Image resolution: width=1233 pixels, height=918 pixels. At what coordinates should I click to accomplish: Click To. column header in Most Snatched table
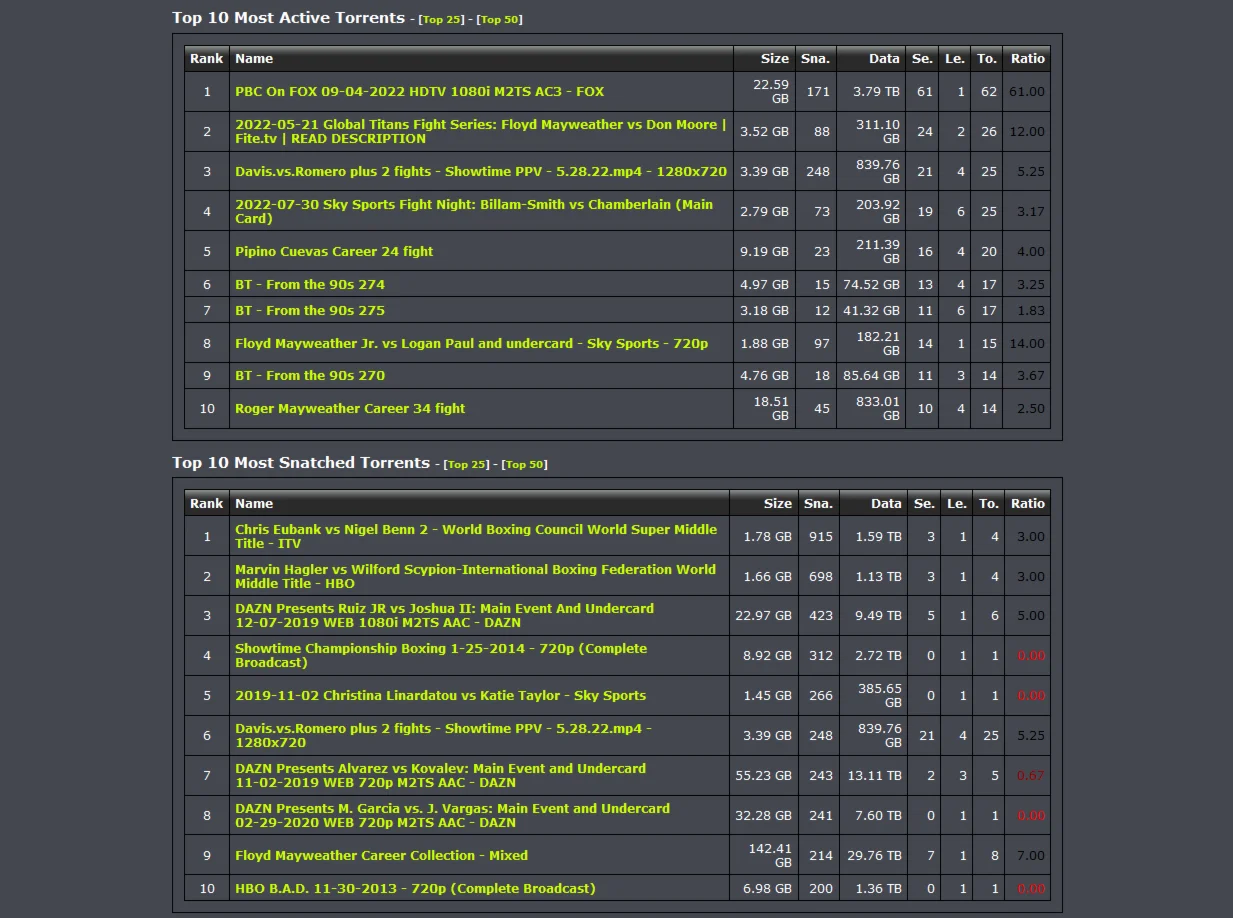coord(988,503)
